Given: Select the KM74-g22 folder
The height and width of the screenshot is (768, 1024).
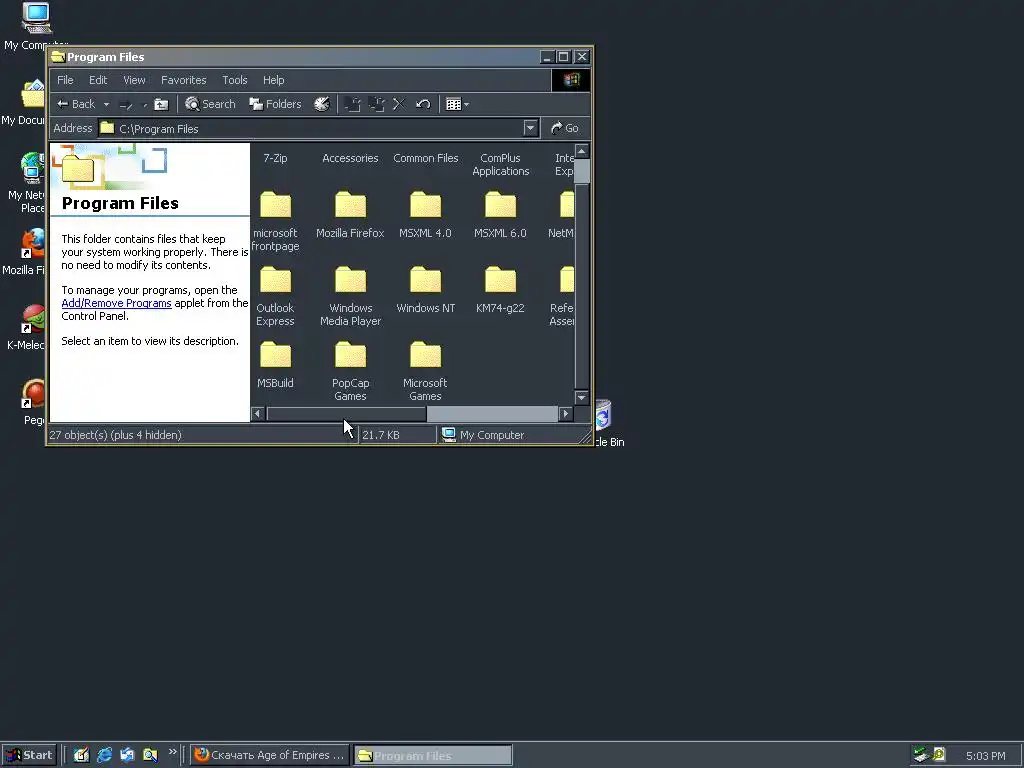Looking at the screenshot, I should tap(500, 289).
